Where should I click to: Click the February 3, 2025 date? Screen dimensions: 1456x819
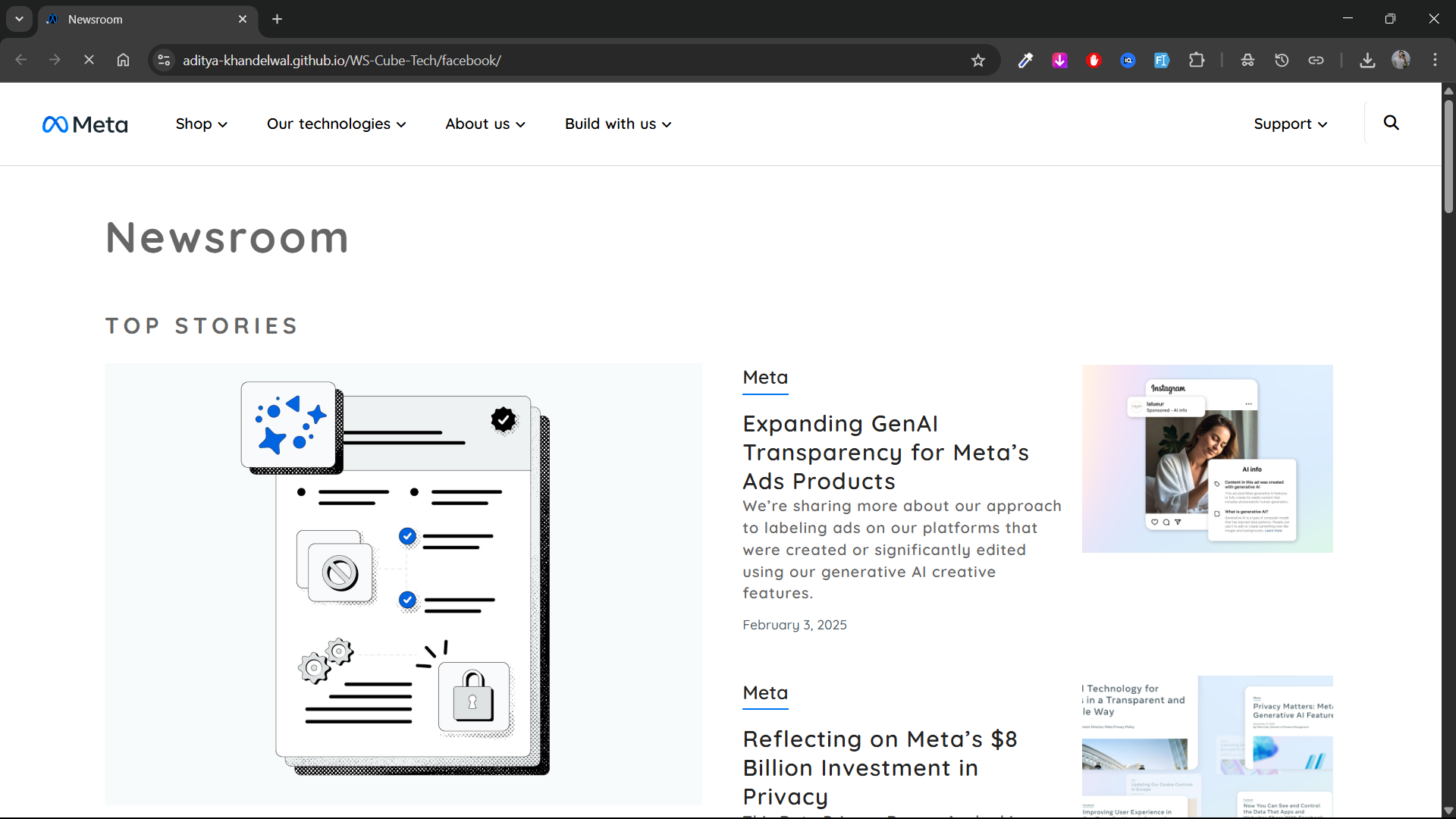click(795, 625)
